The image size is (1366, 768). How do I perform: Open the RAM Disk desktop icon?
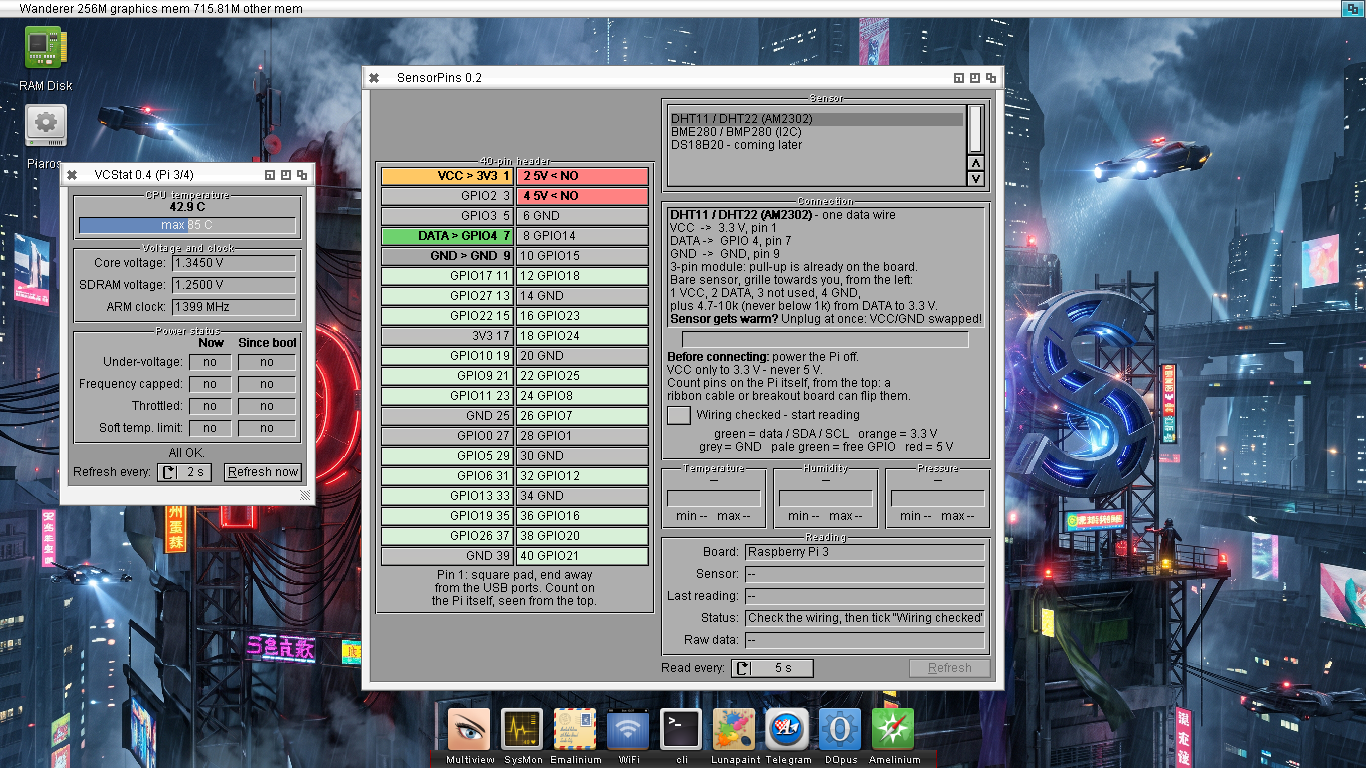coord(45,48)
